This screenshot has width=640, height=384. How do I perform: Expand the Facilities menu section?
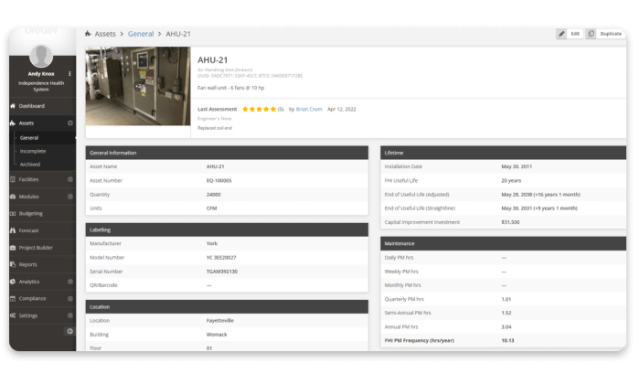pos(70,180)
